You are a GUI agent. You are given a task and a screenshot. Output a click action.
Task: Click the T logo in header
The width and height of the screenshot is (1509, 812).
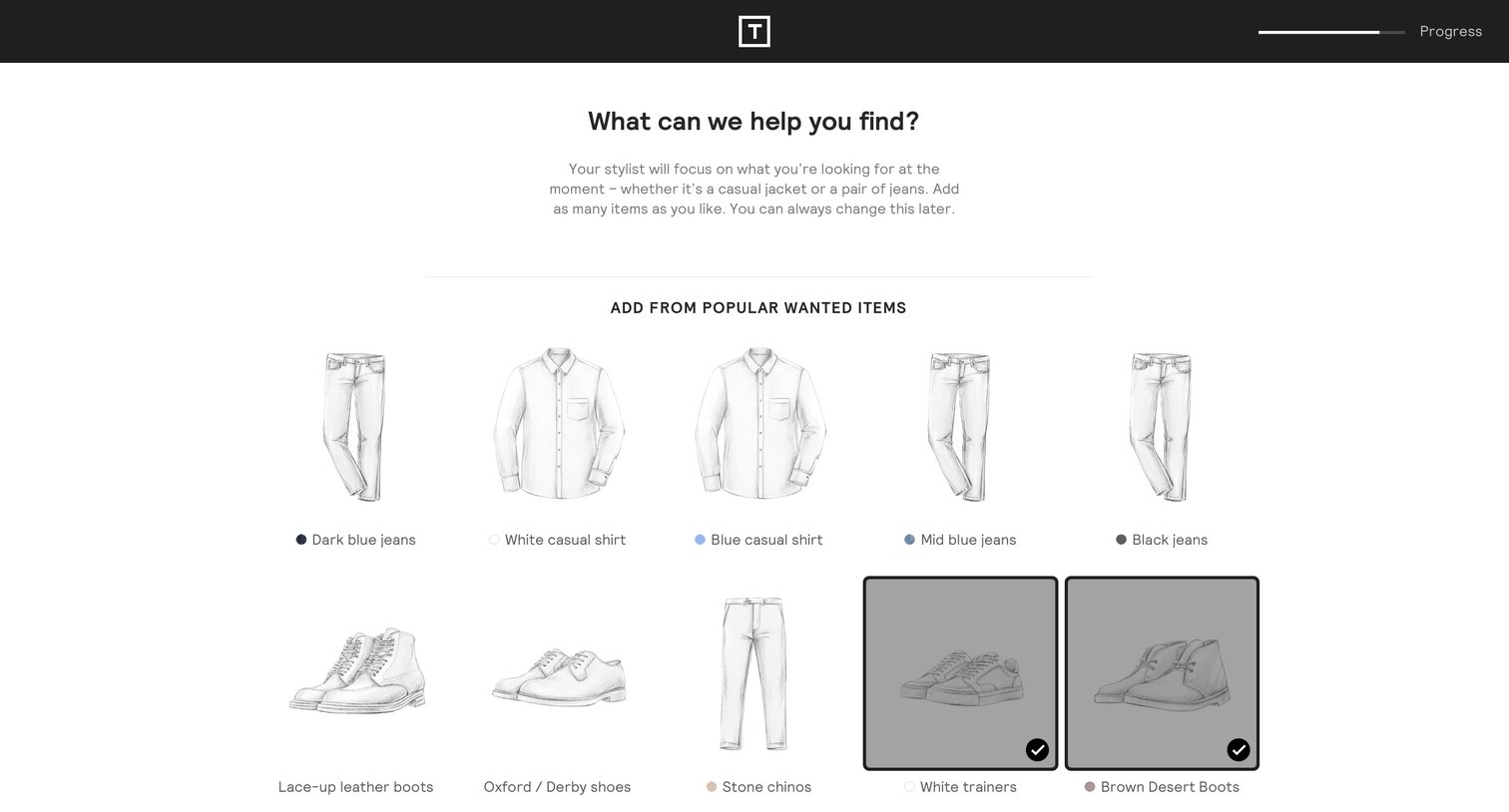tap(754, 32)
